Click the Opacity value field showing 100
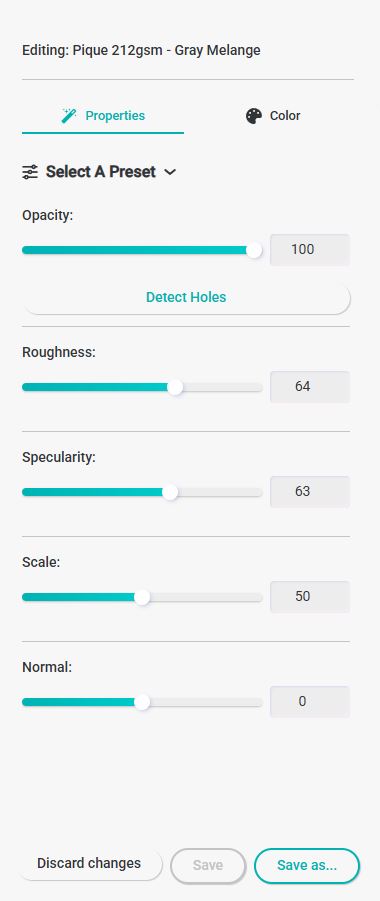The height and width of the screenshot is (901, 380). click(310, 250)
